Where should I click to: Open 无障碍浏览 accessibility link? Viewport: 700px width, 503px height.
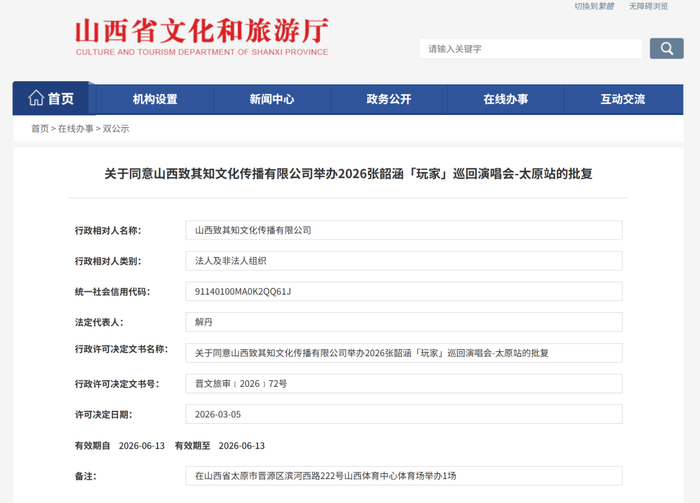[649, 6]
